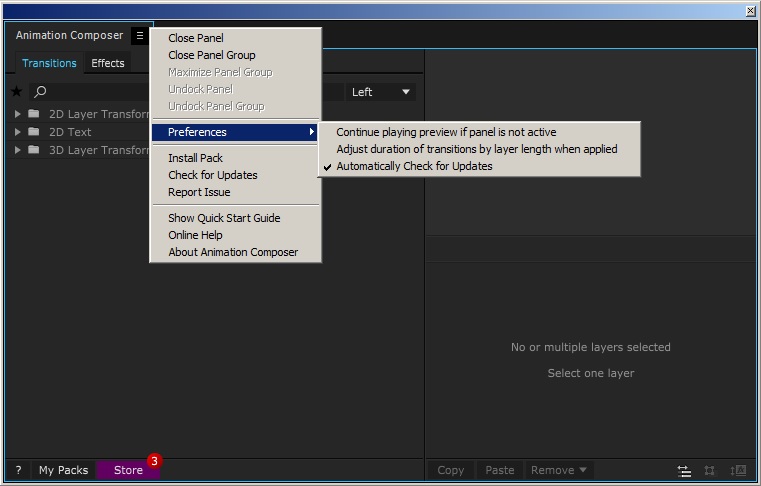Click the Copy button
Image resolution: width=761 pixels, height=486 pixels.
point(451,470)
